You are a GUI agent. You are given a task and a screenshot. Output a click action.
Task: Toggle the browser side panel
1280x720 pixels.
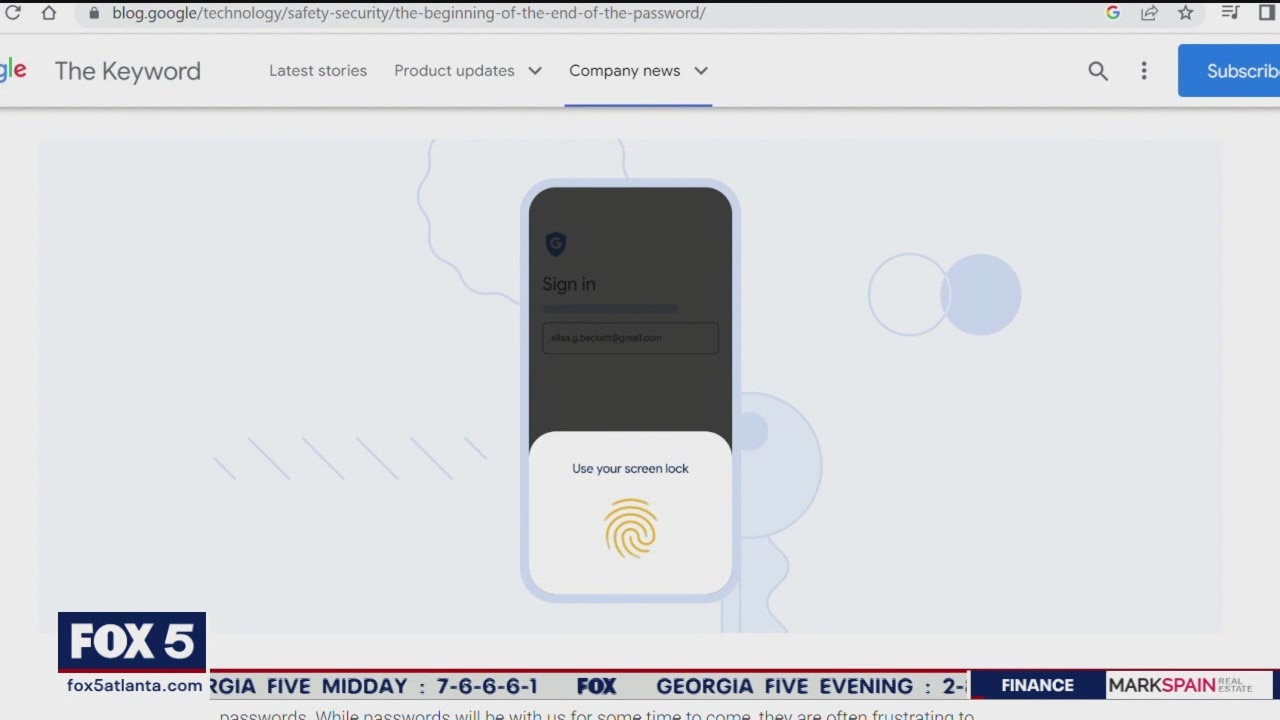[1267, 13]
